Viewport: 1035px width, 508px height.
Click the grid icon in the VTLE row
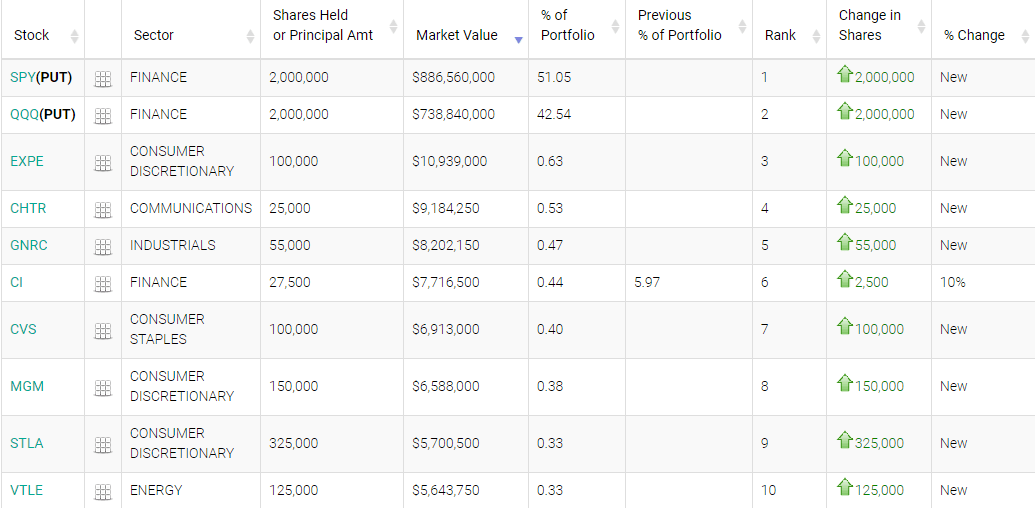click(x=103, y=491)
